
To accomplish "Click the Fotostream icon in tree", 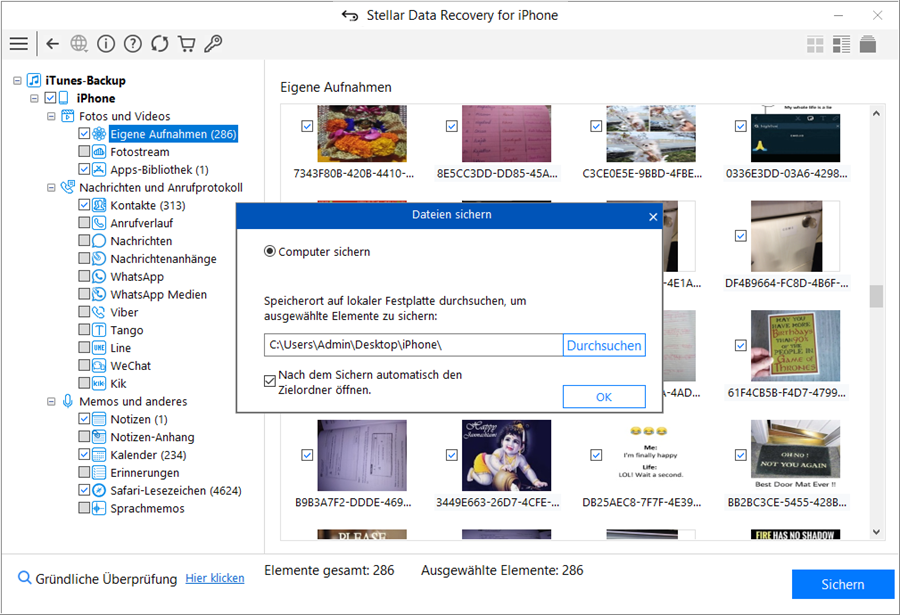I will [x=99, y=152].
